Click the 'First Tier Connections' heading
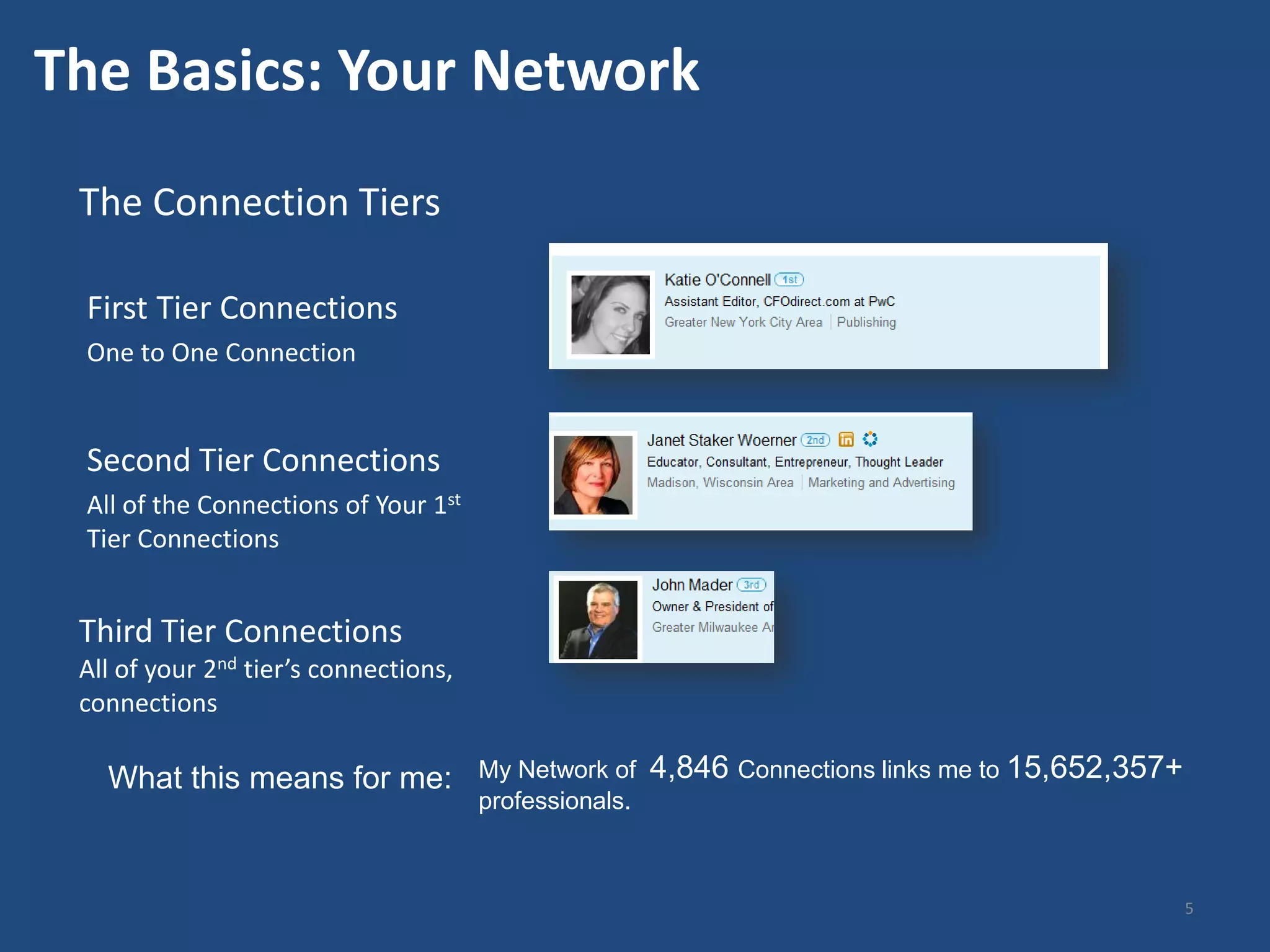1270x952 pixels. click(x=242, y=308)
